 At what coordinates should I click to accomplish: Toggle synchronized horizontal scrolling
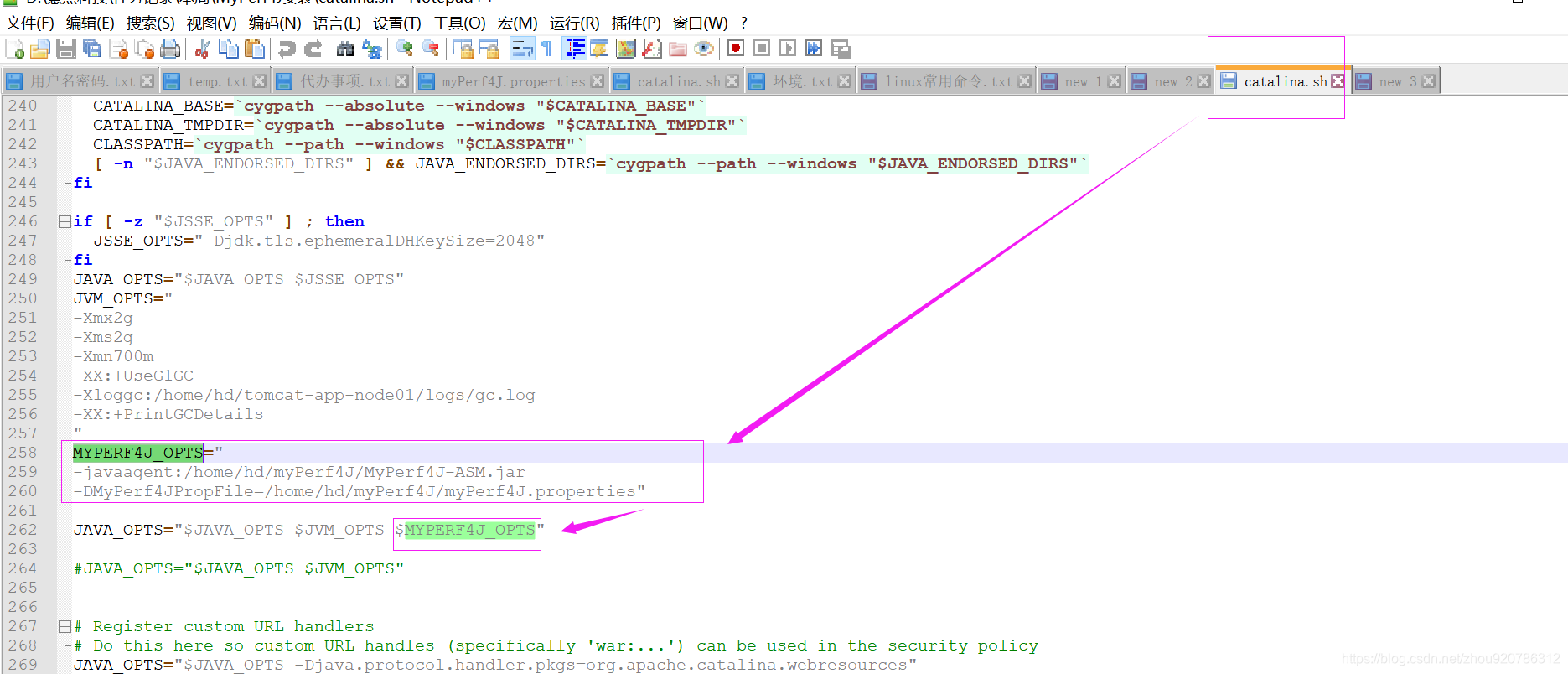click(489, 49)
